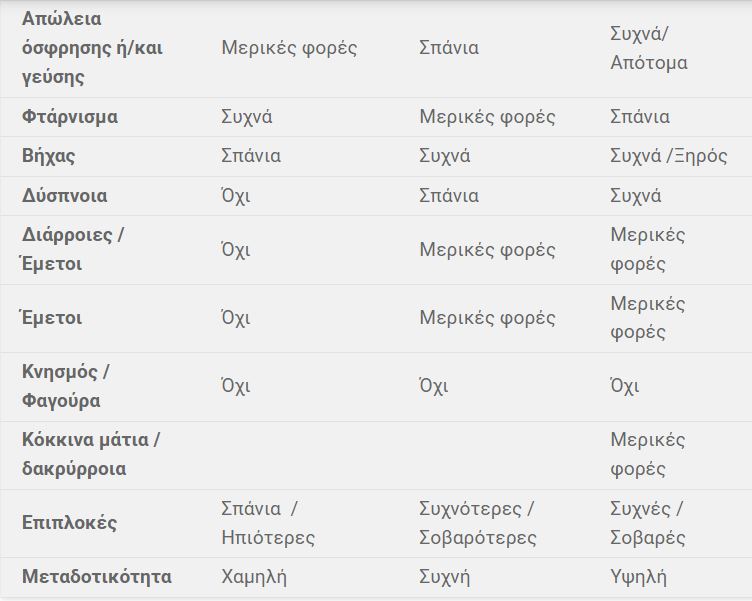752x601 pixels.
Task: Click the "Βήχας" row header
Action: 48,156
